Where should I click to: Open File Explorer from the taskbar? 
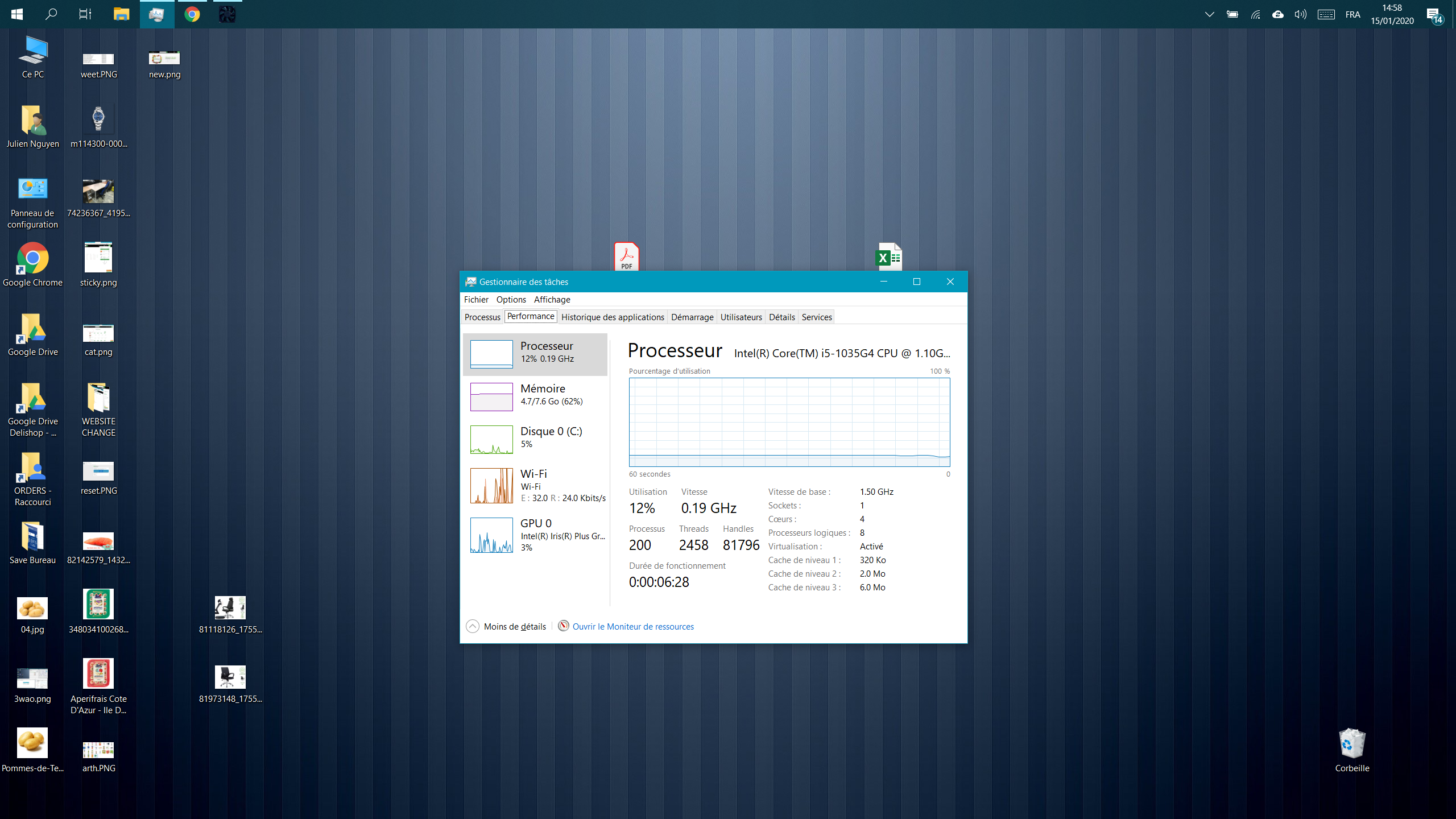point(121,14)
